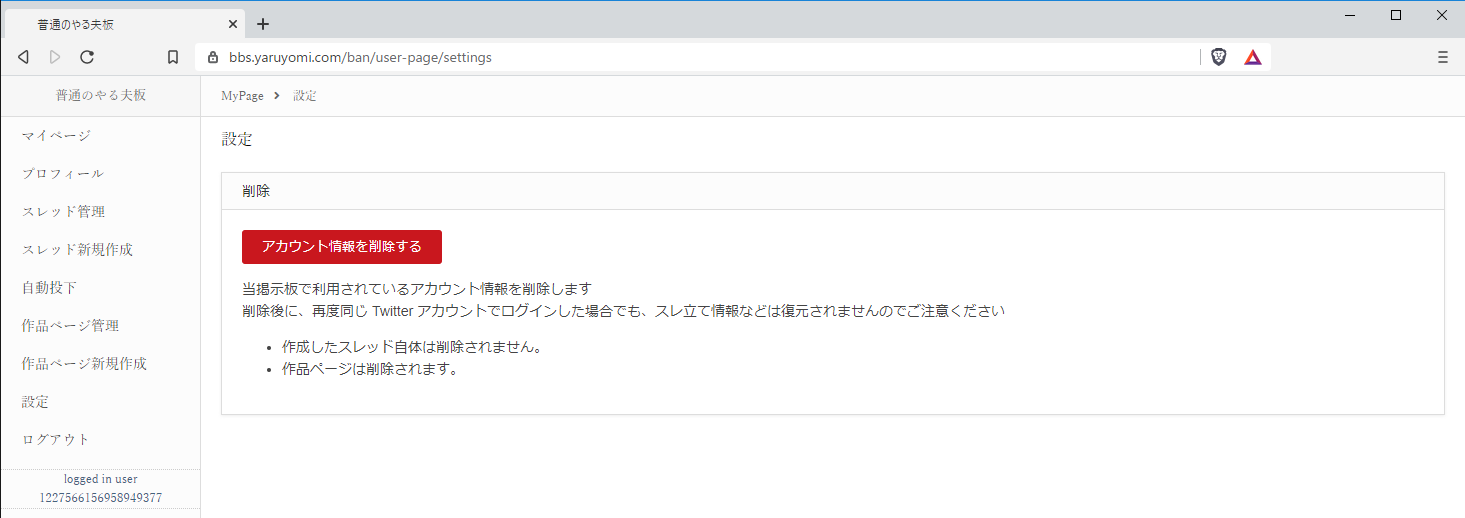Close the 普通のやる夫板 tab
The width and height of the screenshot is (1465, 518).
click(232, 23)
